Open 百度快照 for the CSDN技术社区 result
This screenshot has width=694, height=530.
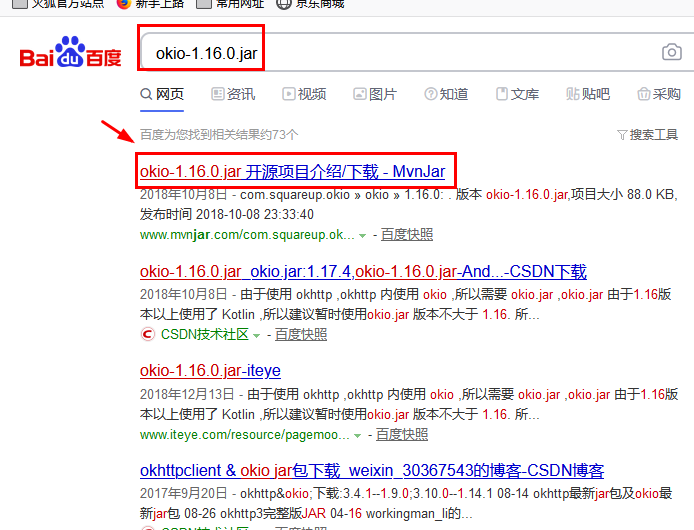tap(301, 334)
